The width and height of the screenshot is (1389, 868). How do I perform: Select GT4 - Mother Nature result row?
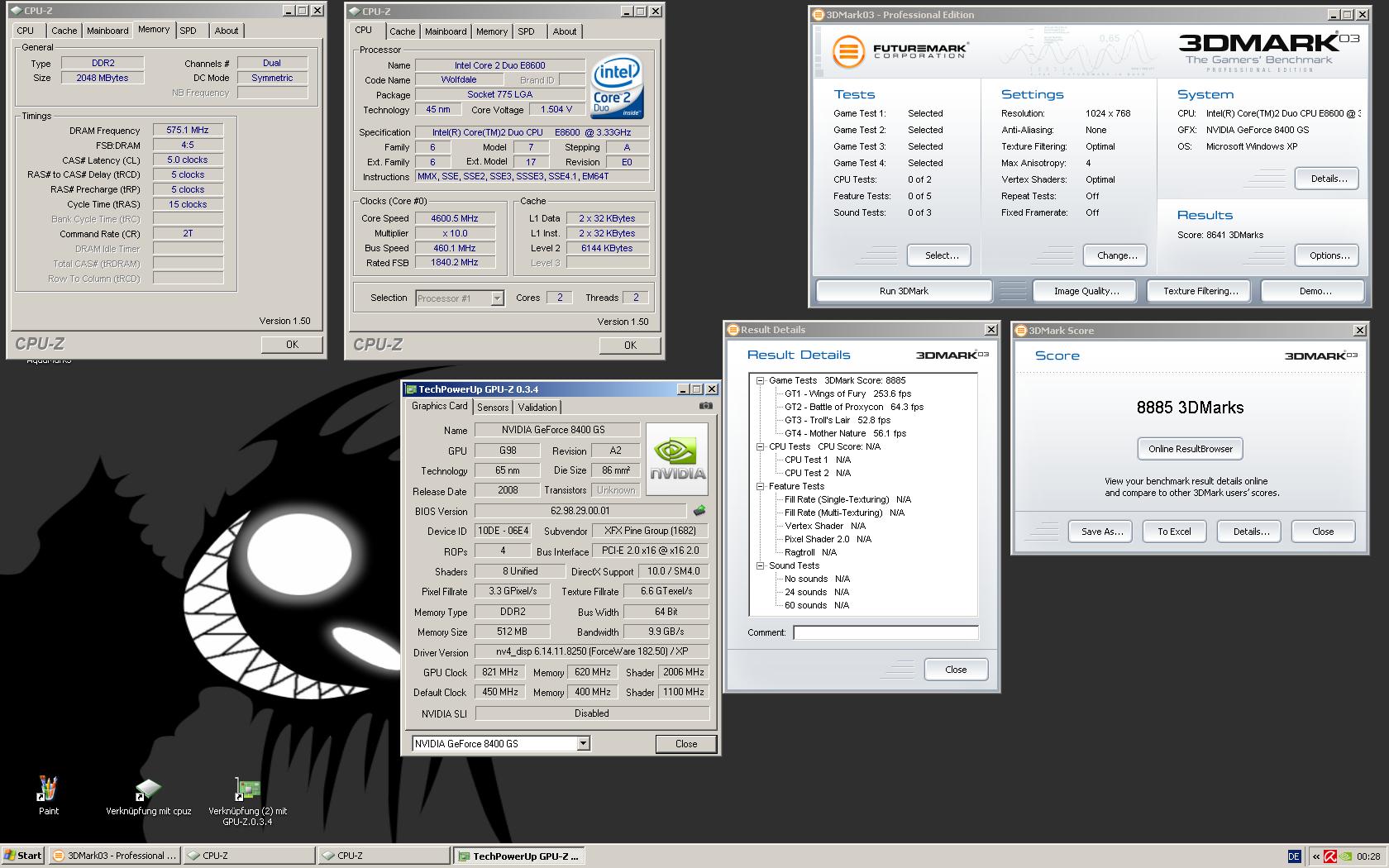pos(845,433)
